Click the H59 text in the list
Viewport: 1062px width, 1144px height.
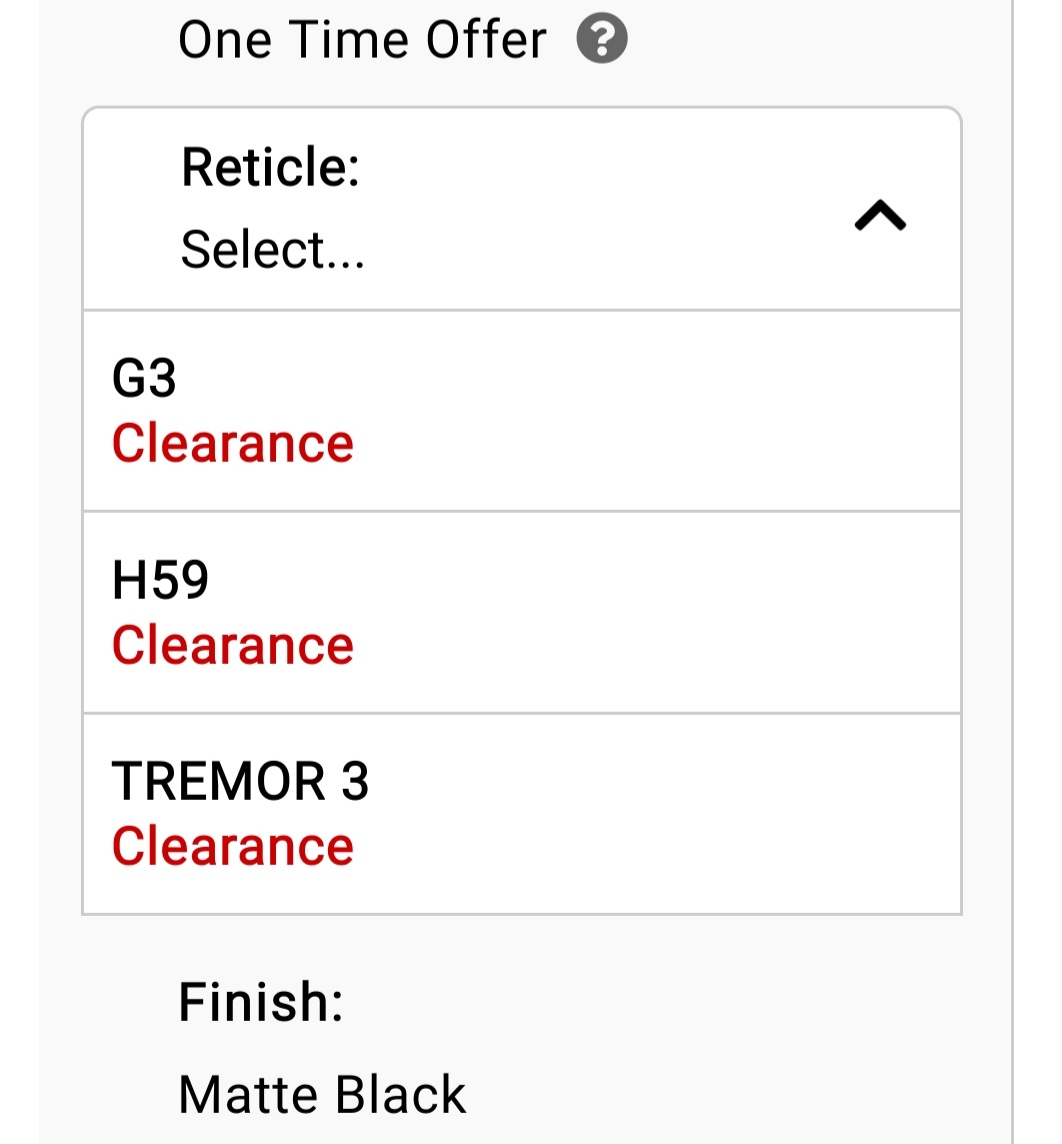[160, 581]
